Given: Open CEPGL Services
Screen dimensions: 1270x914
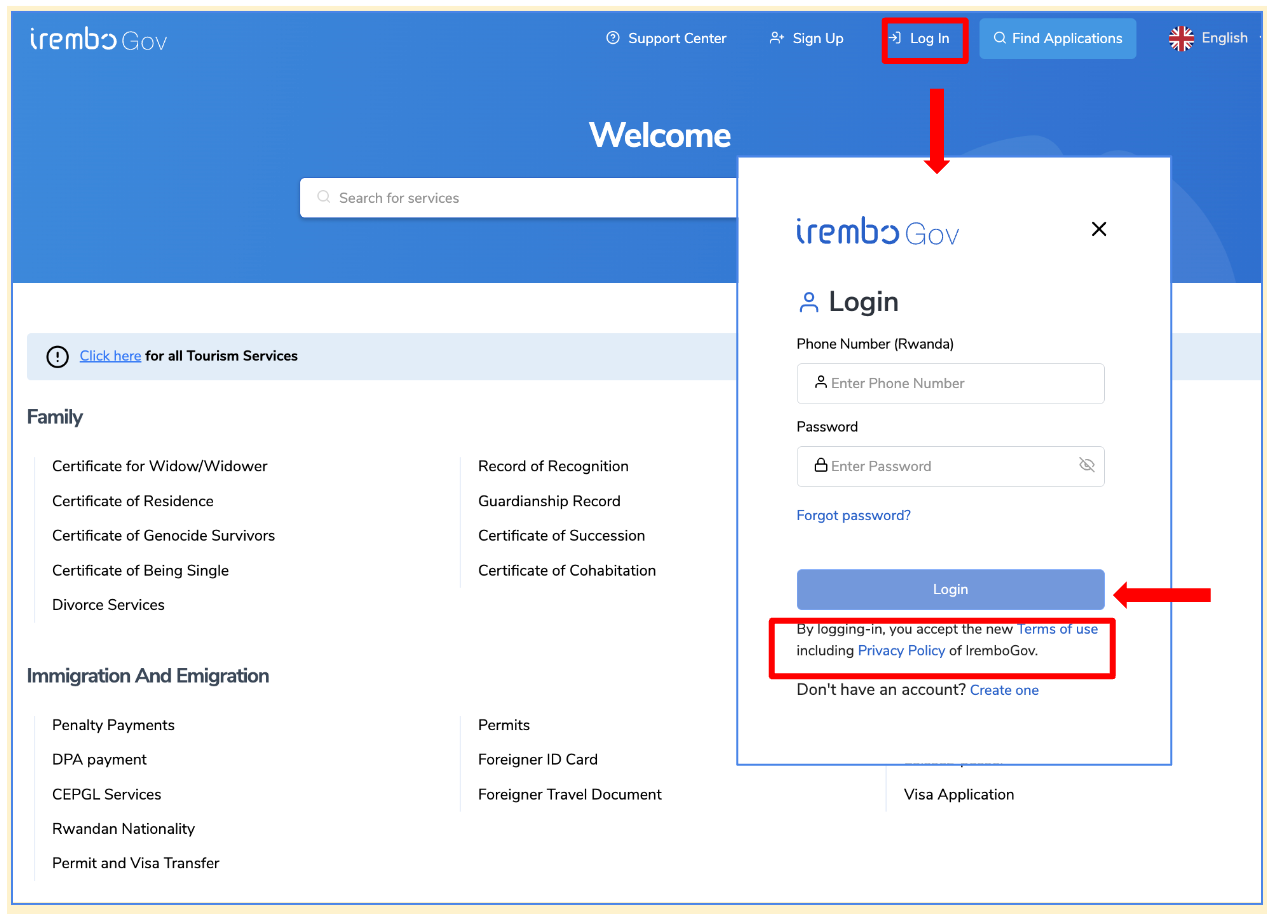Looking at the screenshot, I should [106, 794].
